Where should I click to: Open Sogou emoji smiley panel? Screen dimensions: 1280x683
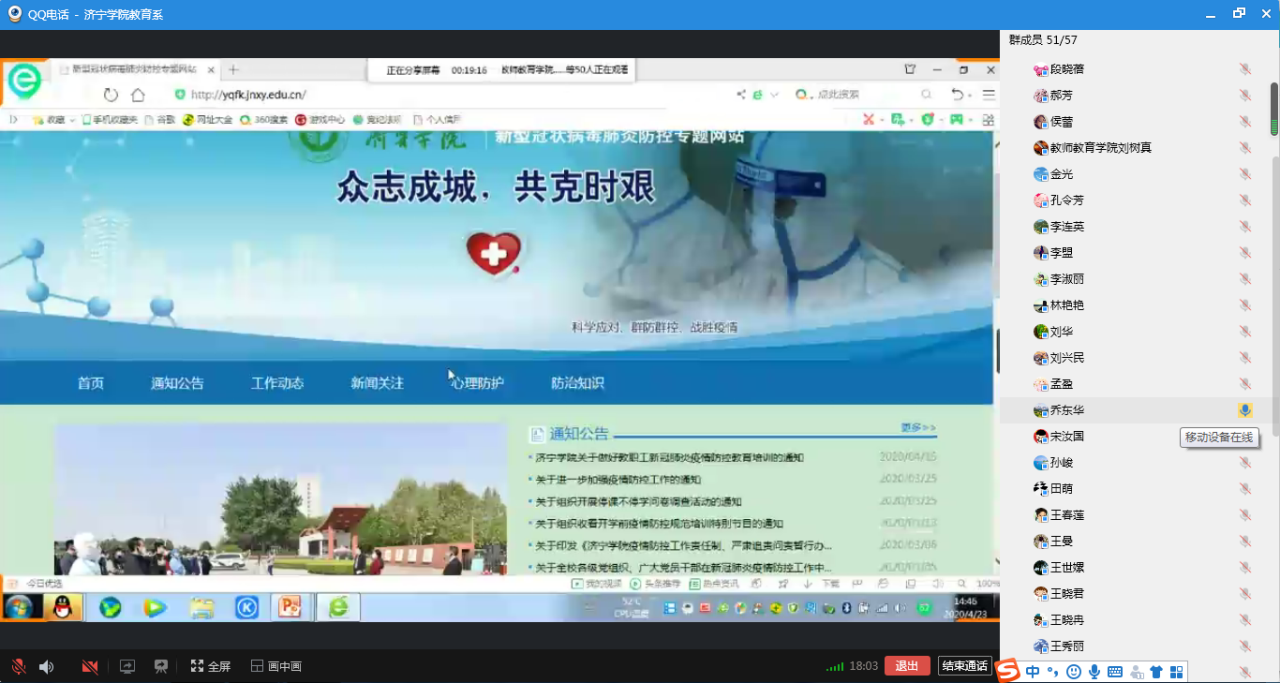coord(1074,672)
